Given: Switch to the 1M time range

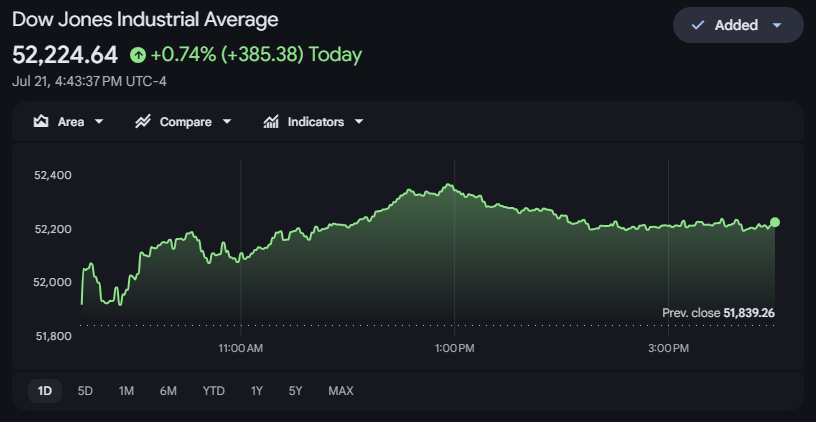Looking at the screenshot, I should [x=126, y=391].
